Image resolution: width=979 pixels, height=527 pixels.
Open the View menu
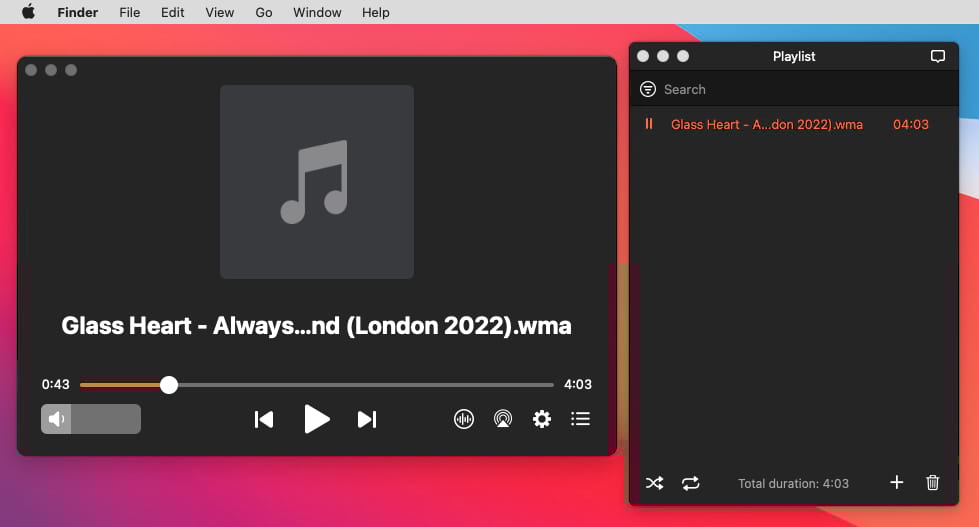pyautogui.click(x=220, y=12)
